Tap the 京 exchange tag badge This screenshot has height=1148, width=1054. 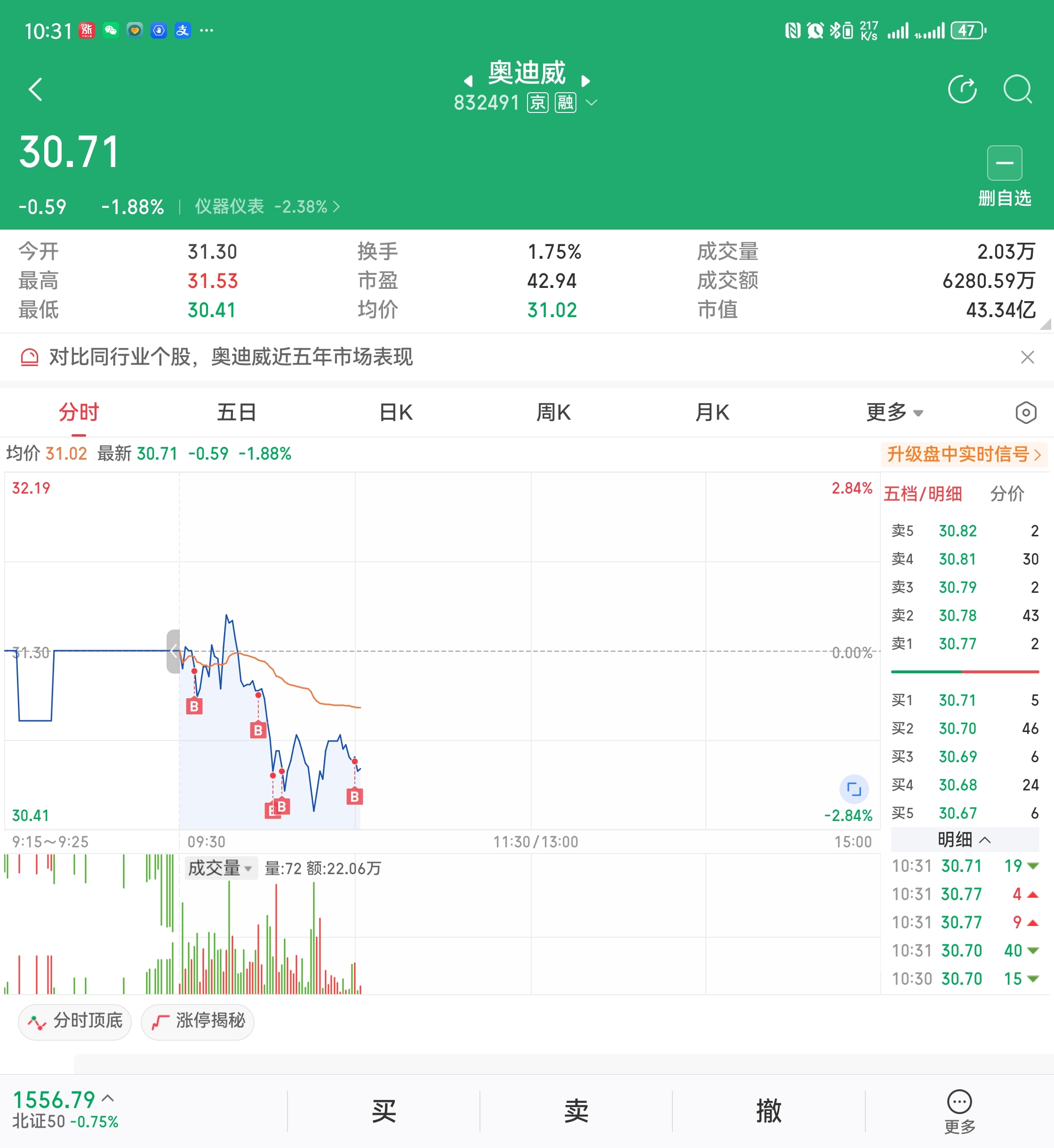[x=537, y=103]
